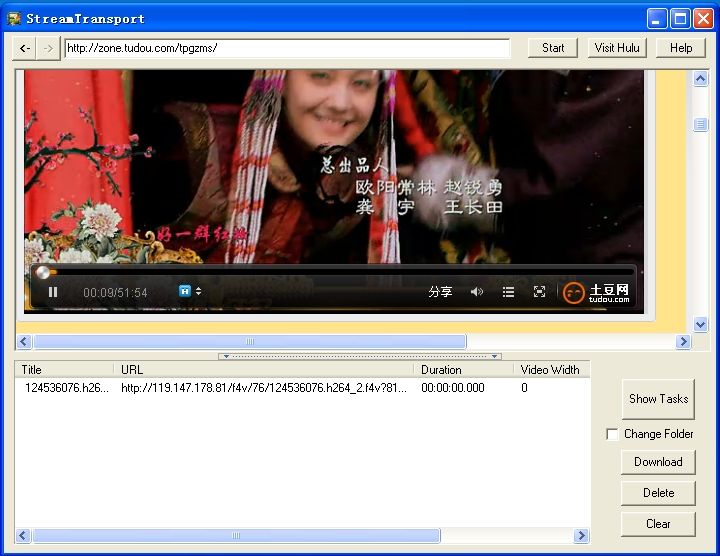This screenshot has width=720, height=556.
Task: Click the share (分享) button in the player
Action: [440, 292]
